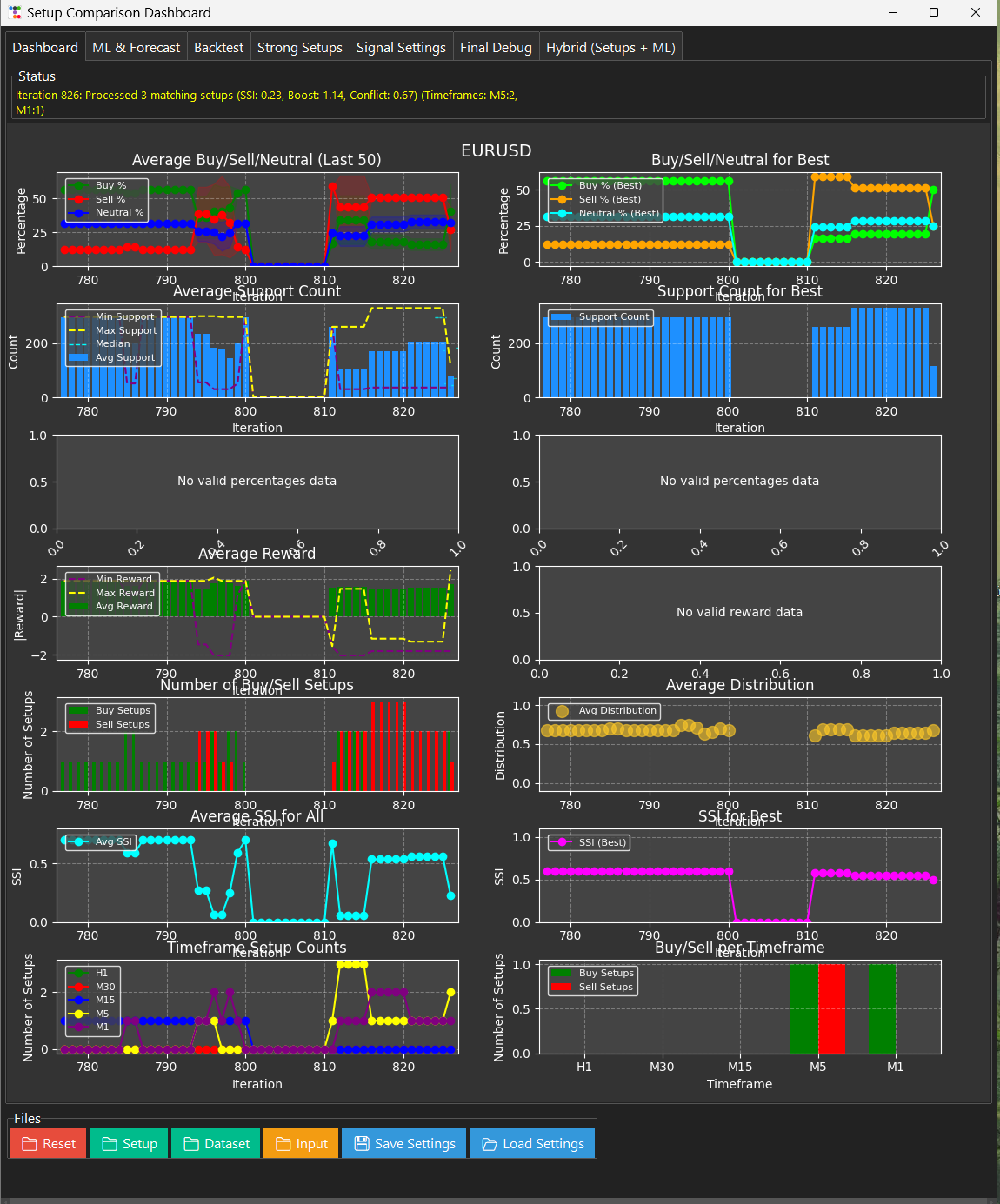Open the Dataset file button
This screenshot has height=1204, width=1000.
(x=216, y=1143)
